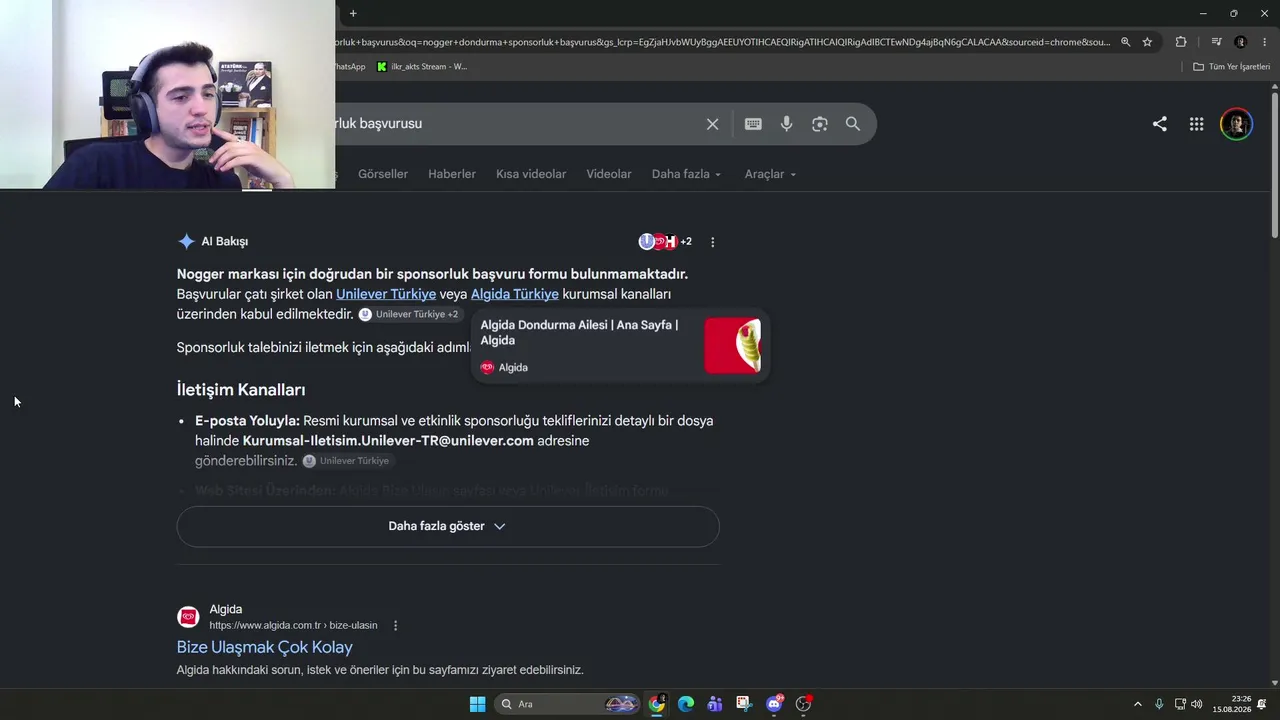Switch to the Kısa videolar tab

click(531, 174)
